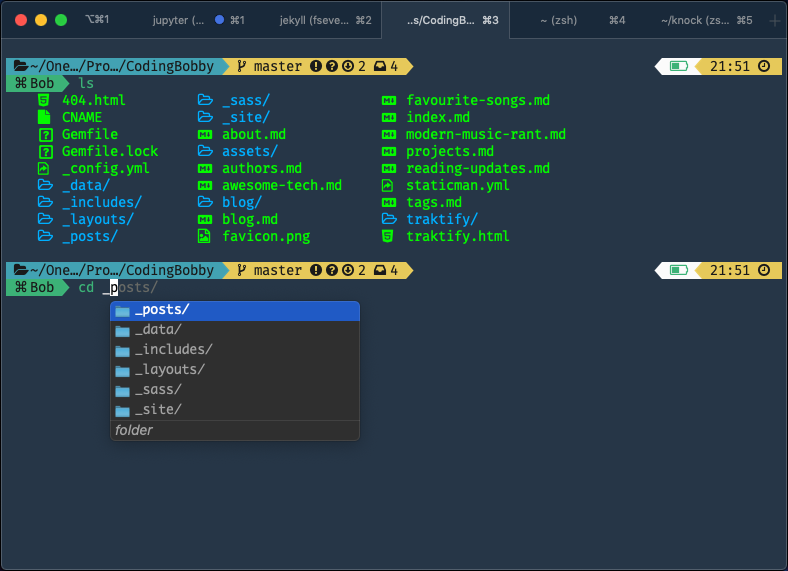Click the _layouts/ directory name in listing
Screen dimensions: 788x571
coord(98,220)
